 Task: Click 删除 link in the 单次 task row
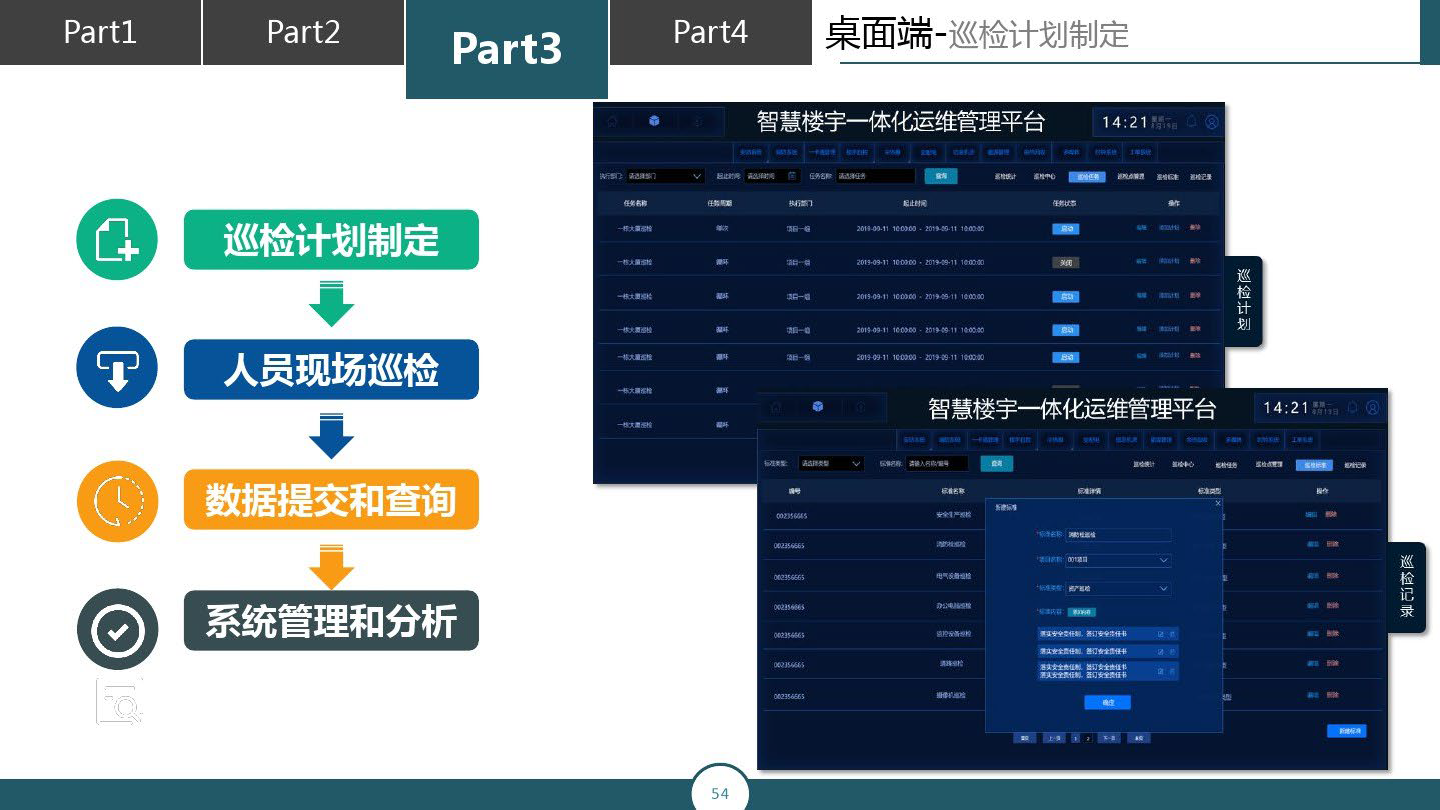coord(1195,228)
